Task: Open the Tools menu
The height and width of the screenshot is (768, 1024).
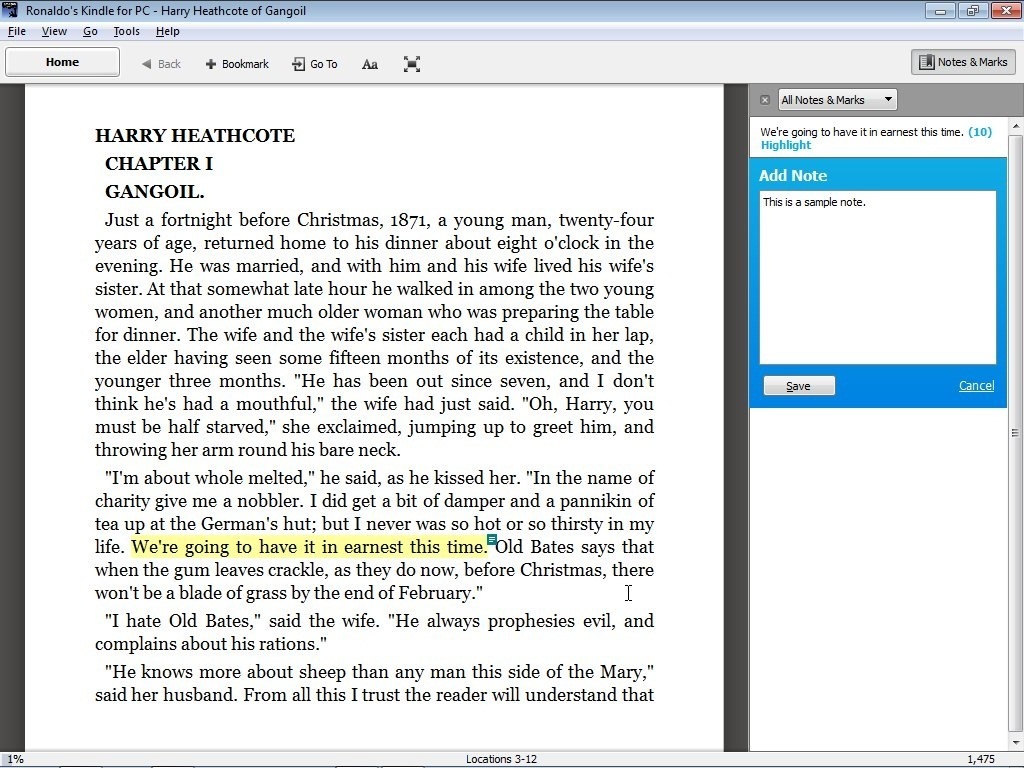Action: [126, 31]
